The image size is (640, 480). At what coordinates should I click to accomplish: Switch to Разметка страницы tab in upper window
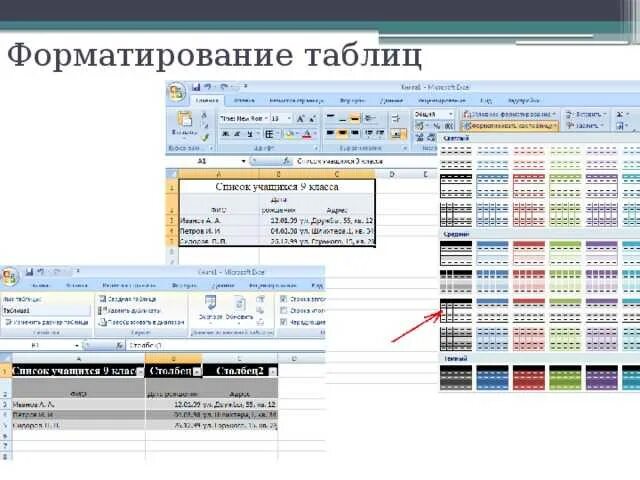click(296, 100)
